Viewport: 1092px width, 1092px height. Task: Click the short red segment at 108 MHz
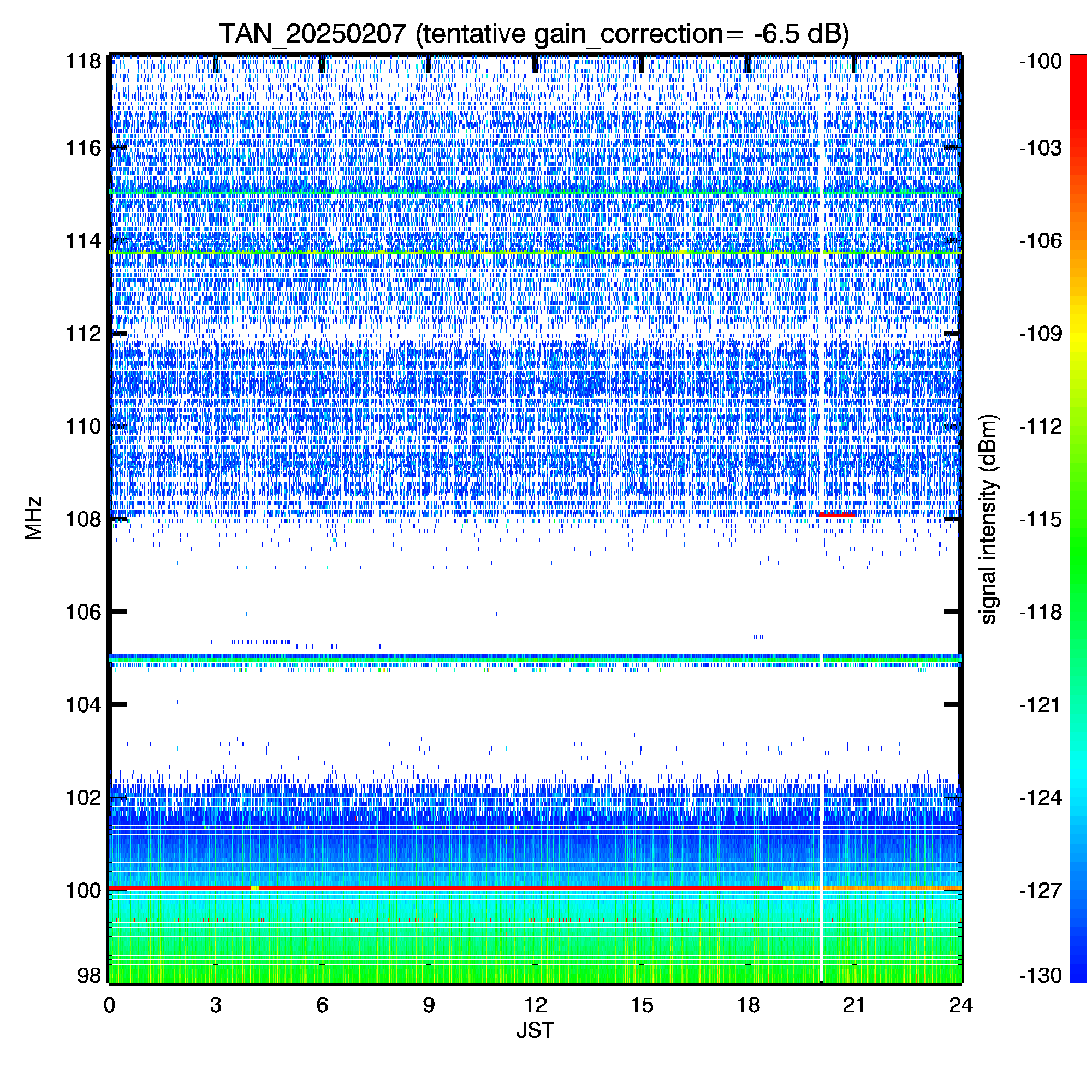[838, 514]
